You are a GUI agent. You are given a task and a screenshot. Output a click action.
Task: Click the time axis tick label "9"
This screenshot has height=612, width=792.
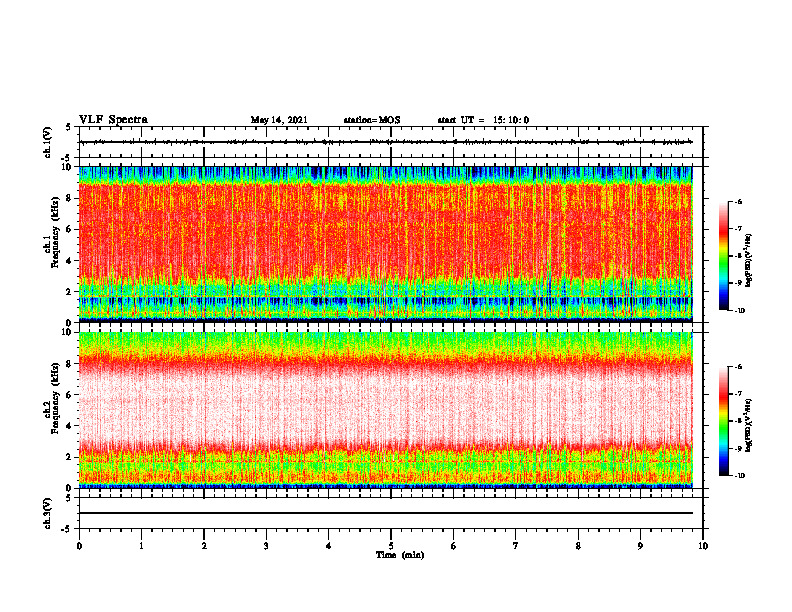point(640,546)
